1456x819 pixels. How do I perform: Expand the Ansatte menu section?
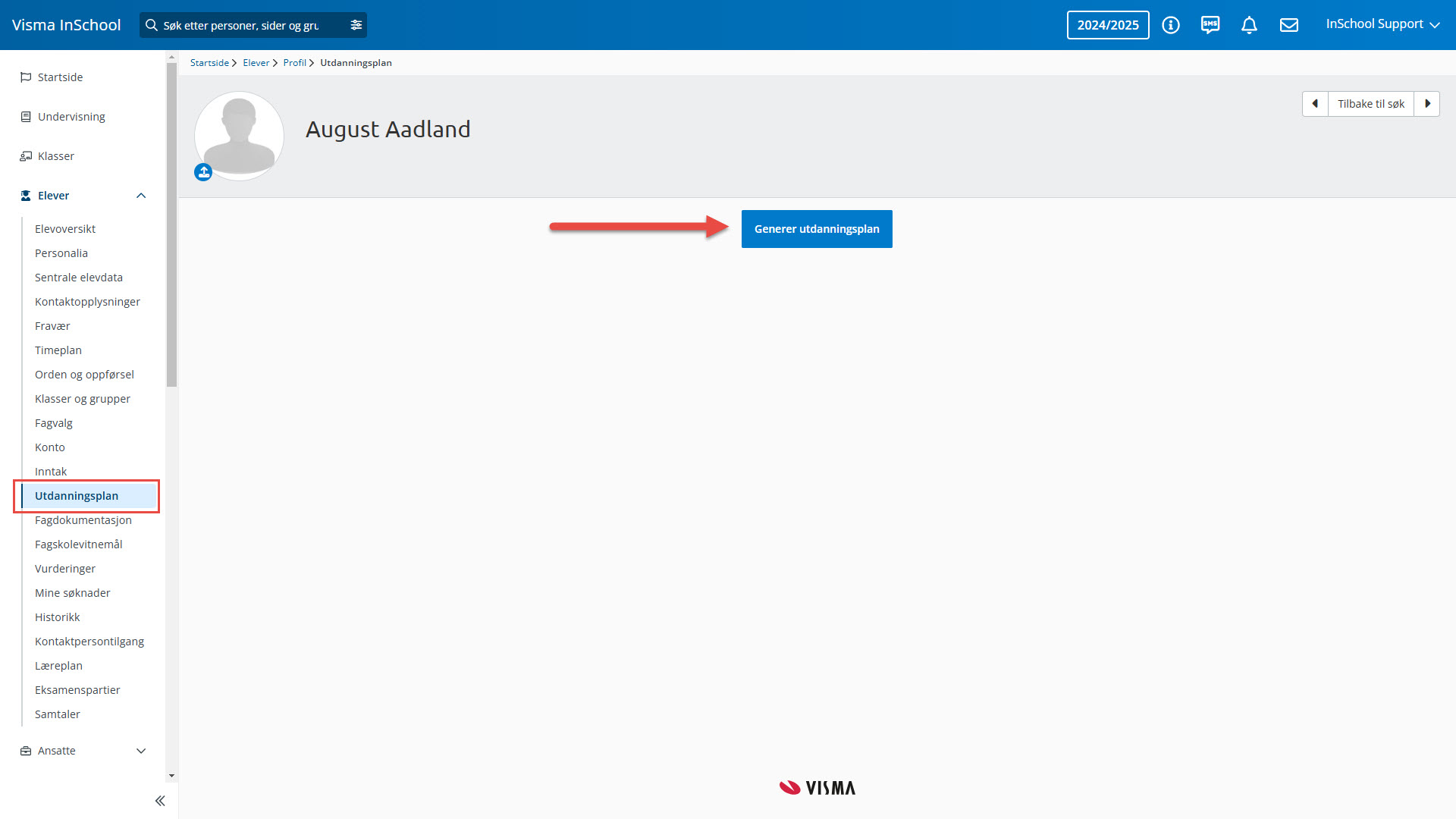coord(141,751)
